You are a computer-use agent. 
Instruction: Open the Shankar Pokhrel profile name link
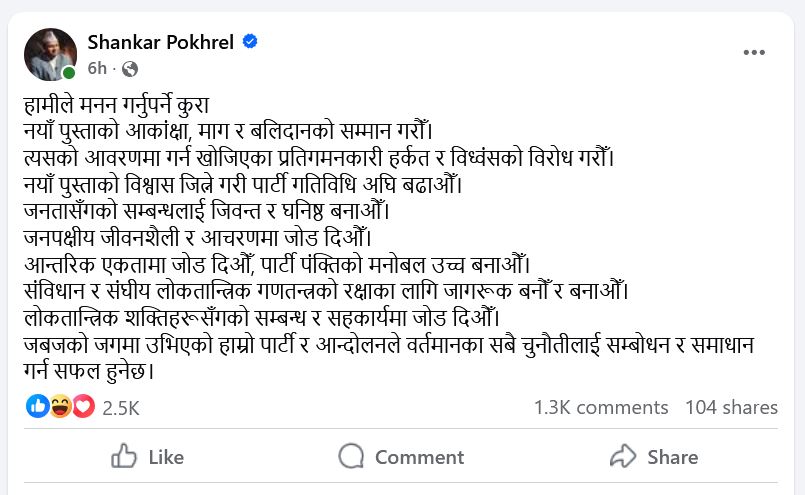click(x=160, y=41)
